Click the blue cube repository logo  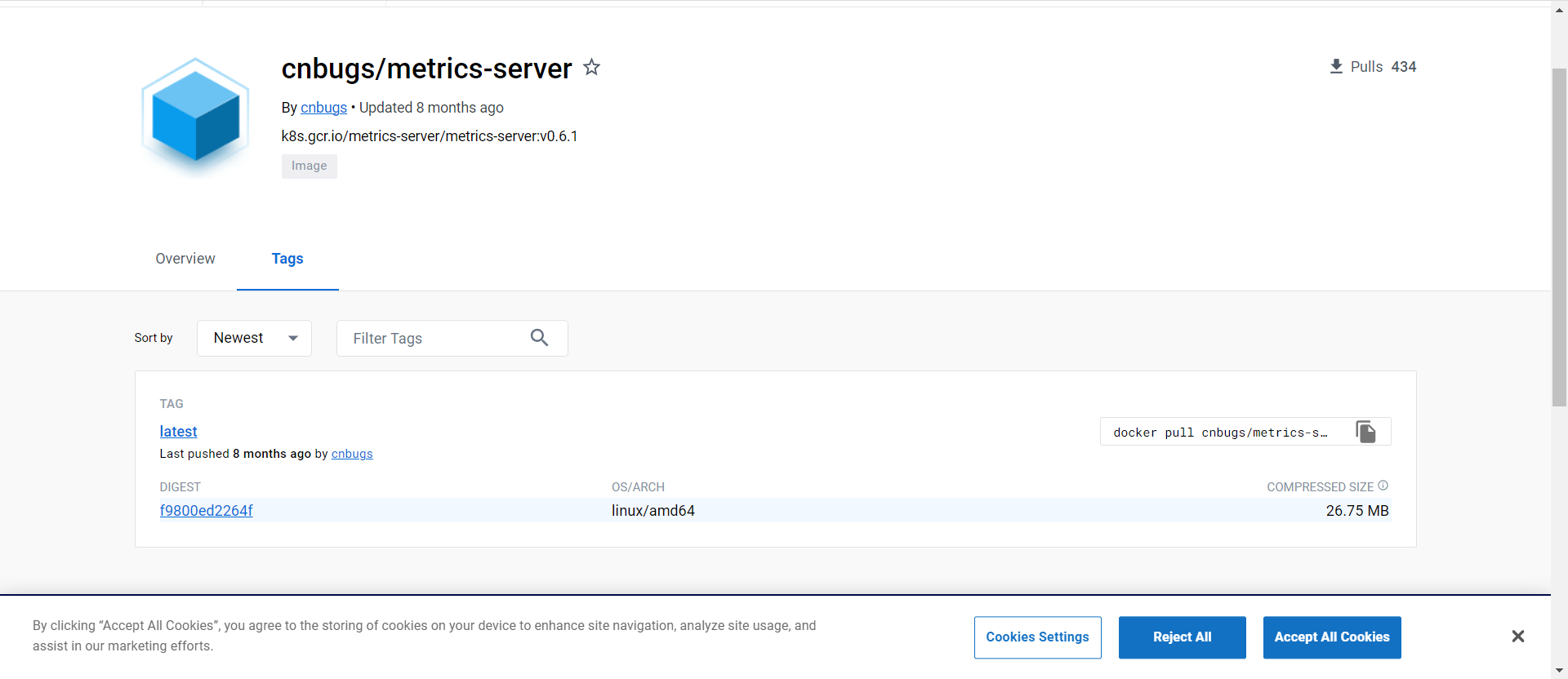point(195,115)
